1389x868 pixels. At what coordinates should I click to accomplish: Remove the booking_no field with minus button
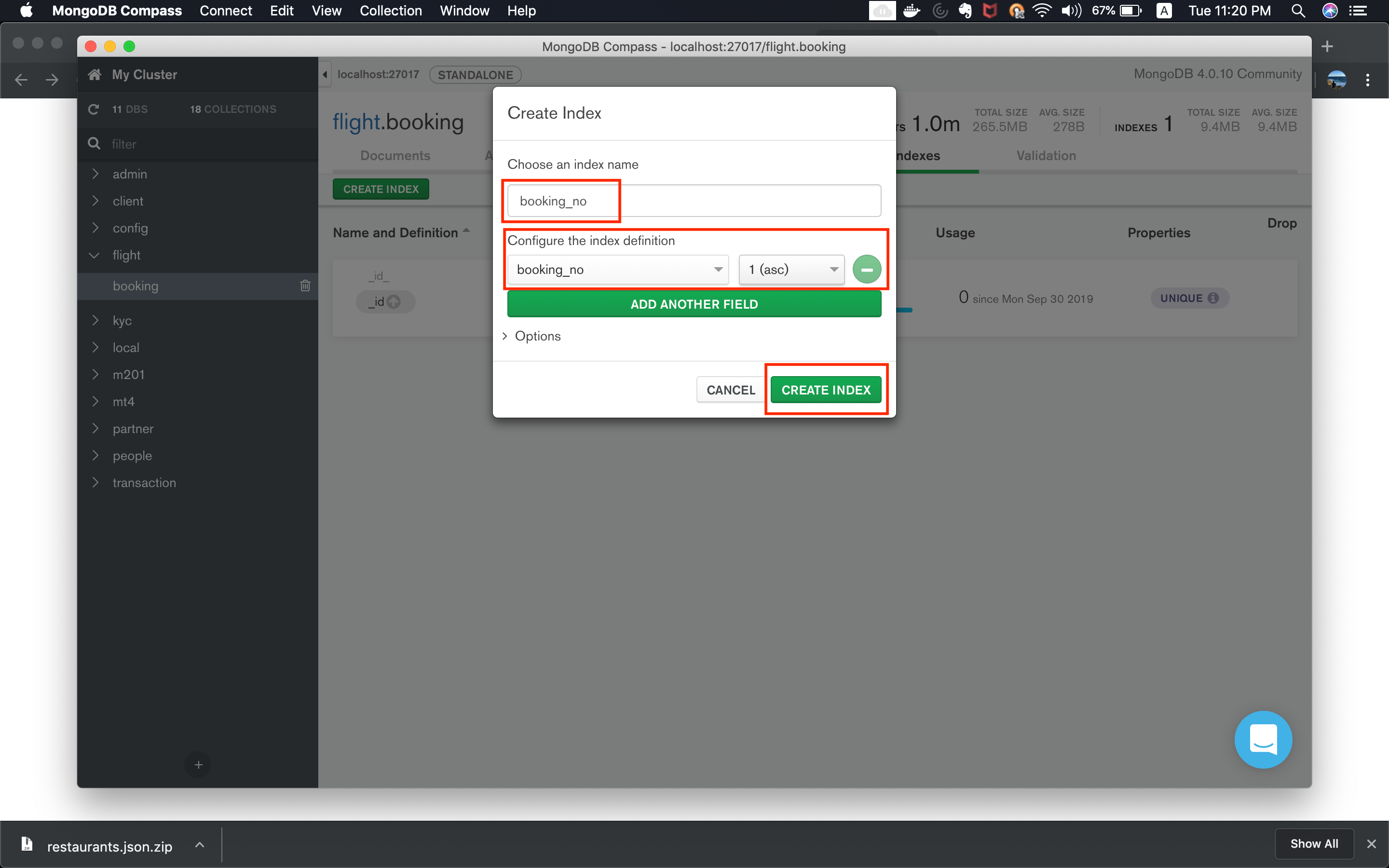[x=867, y=269]
